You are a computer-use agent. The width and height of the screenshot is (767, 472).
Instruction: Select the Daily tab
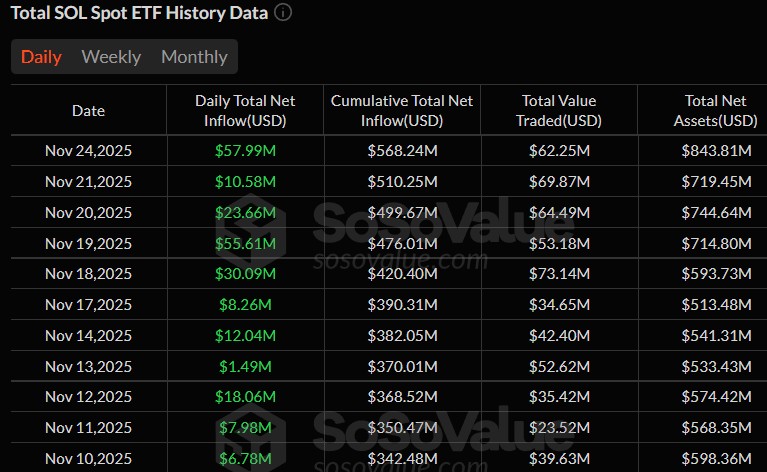click(41, 57)
